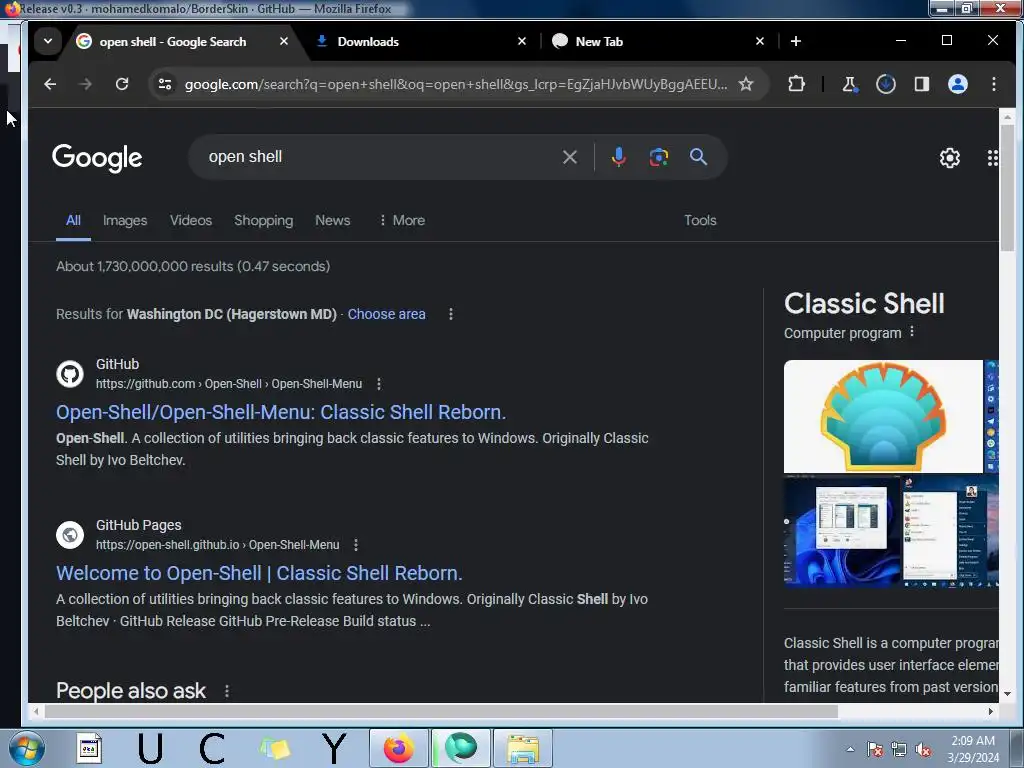
Task: Click the address bar URL field
Action: 455,84
